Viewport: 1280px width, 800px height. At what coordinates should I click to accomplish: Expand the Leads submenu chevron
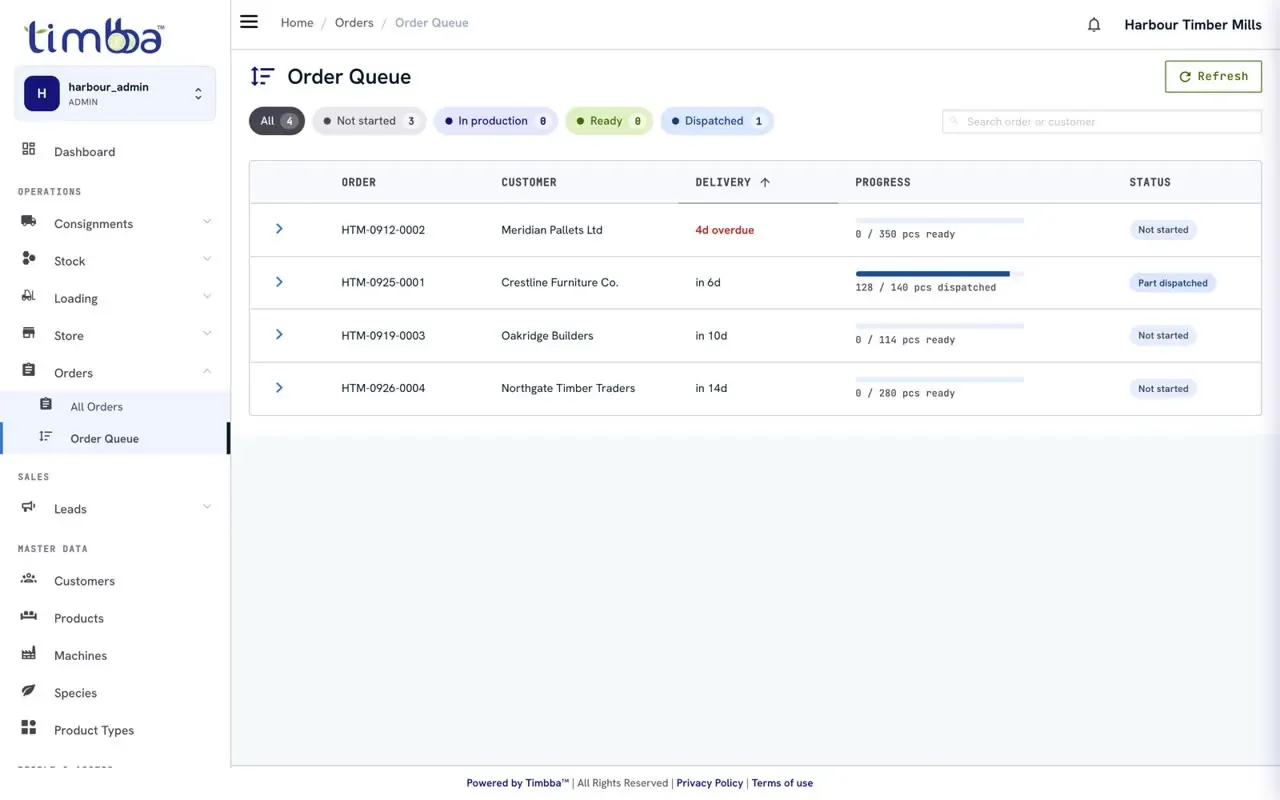point(207,507)
